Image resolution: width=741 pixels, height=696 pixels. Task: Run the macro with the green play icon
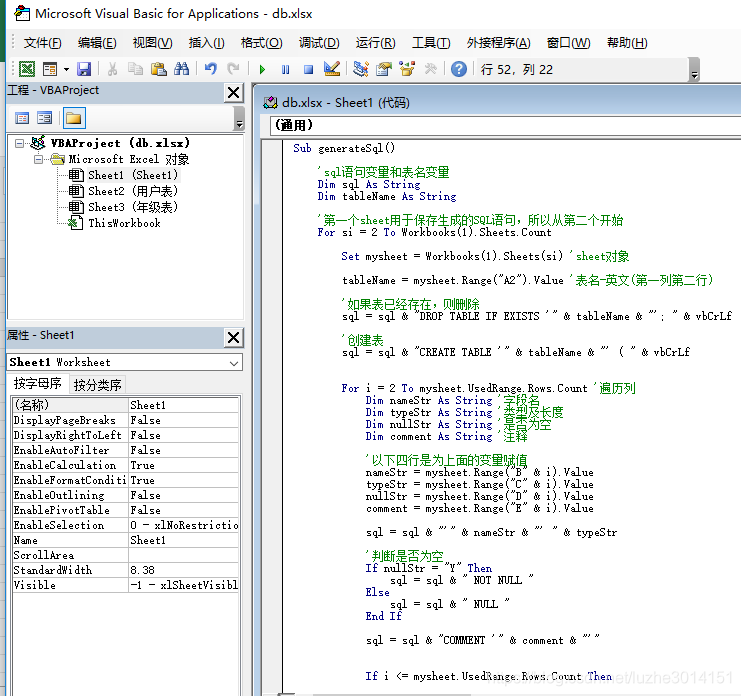pos(262,69)
